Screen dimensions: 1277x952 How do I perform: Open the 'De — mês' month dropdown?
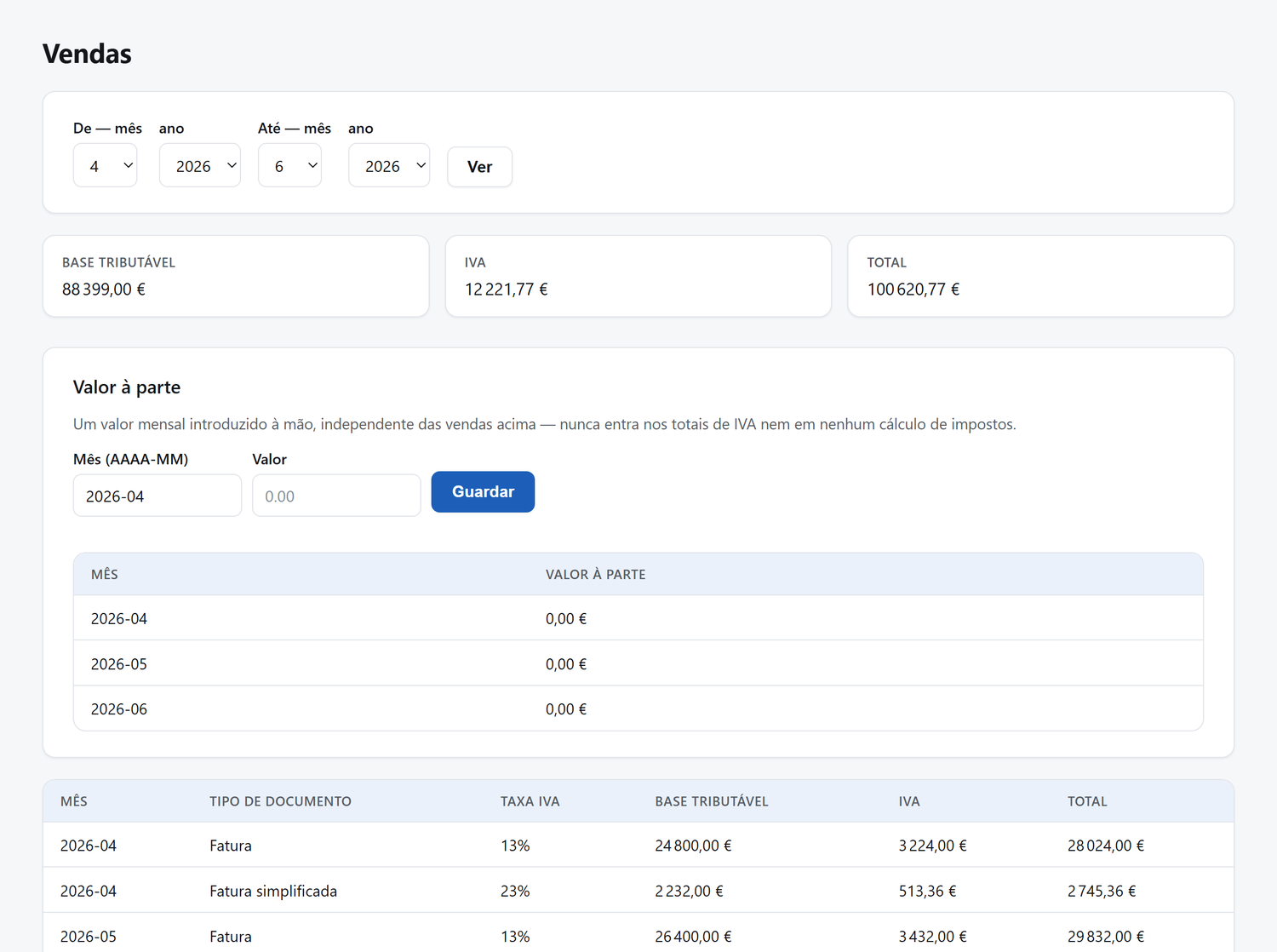105,166
